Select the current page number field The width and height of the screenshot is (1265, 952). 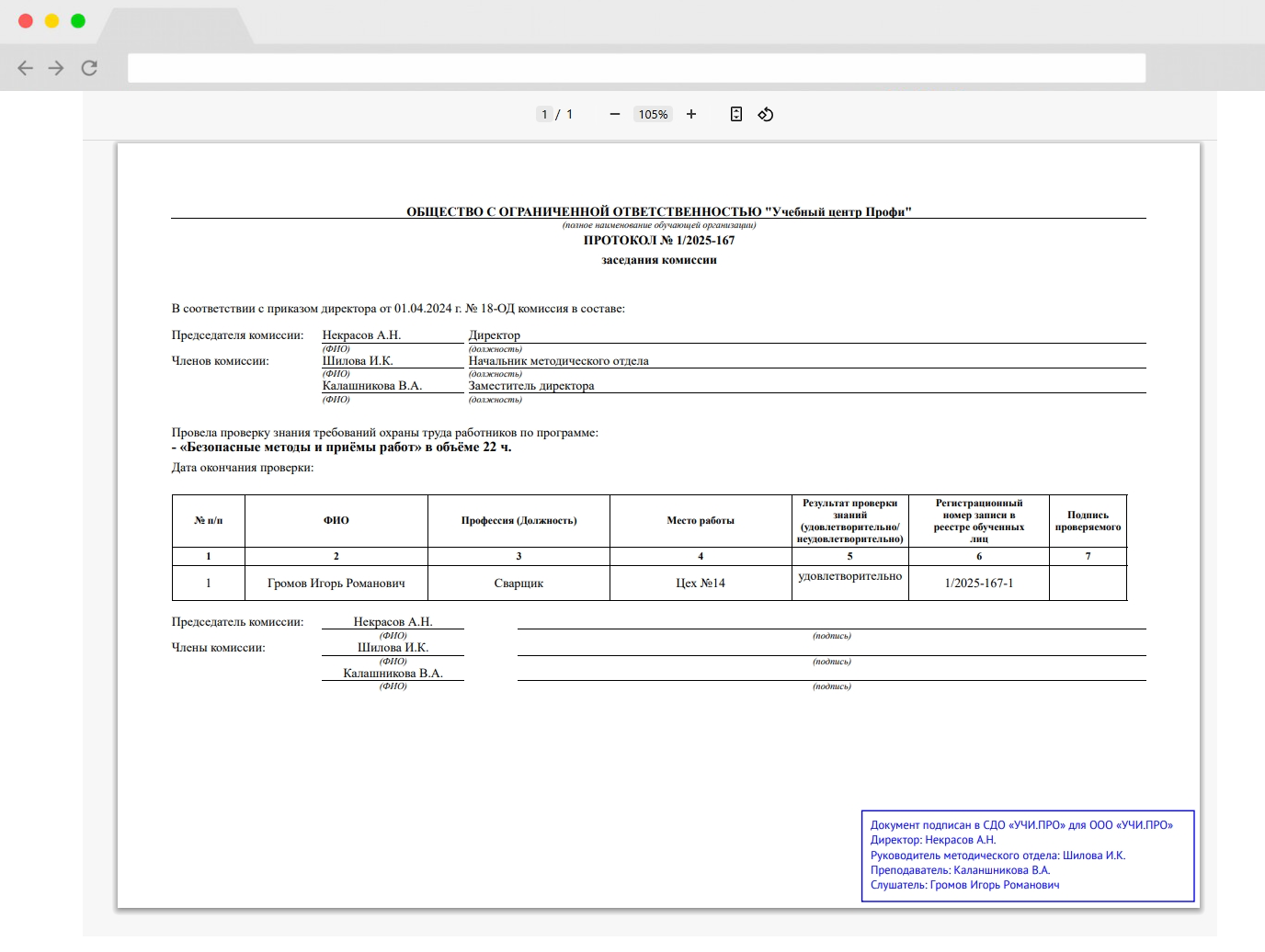coord(545,114)
